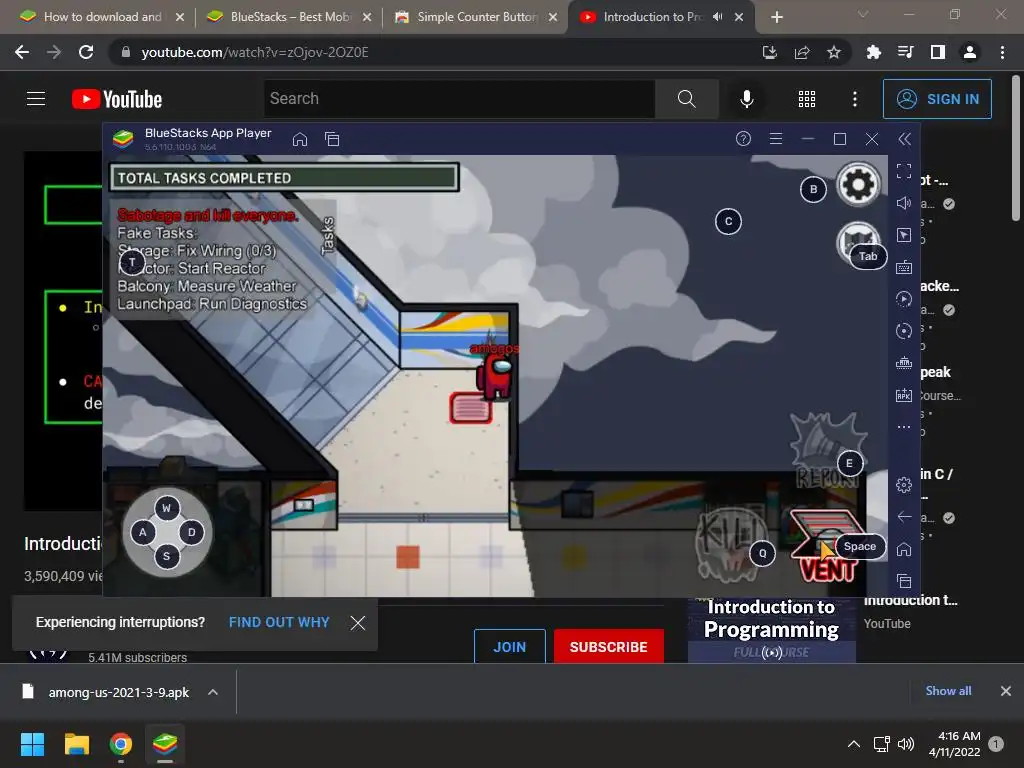Click the BlueStacks sidebar back arrow

(904, 517)
